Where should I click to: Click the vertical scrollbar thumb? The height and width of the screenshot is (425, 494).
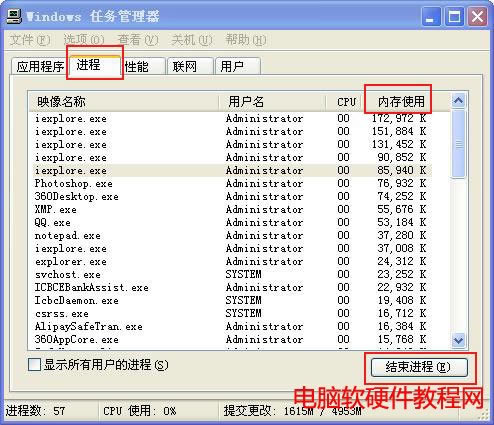click(459, 144)
